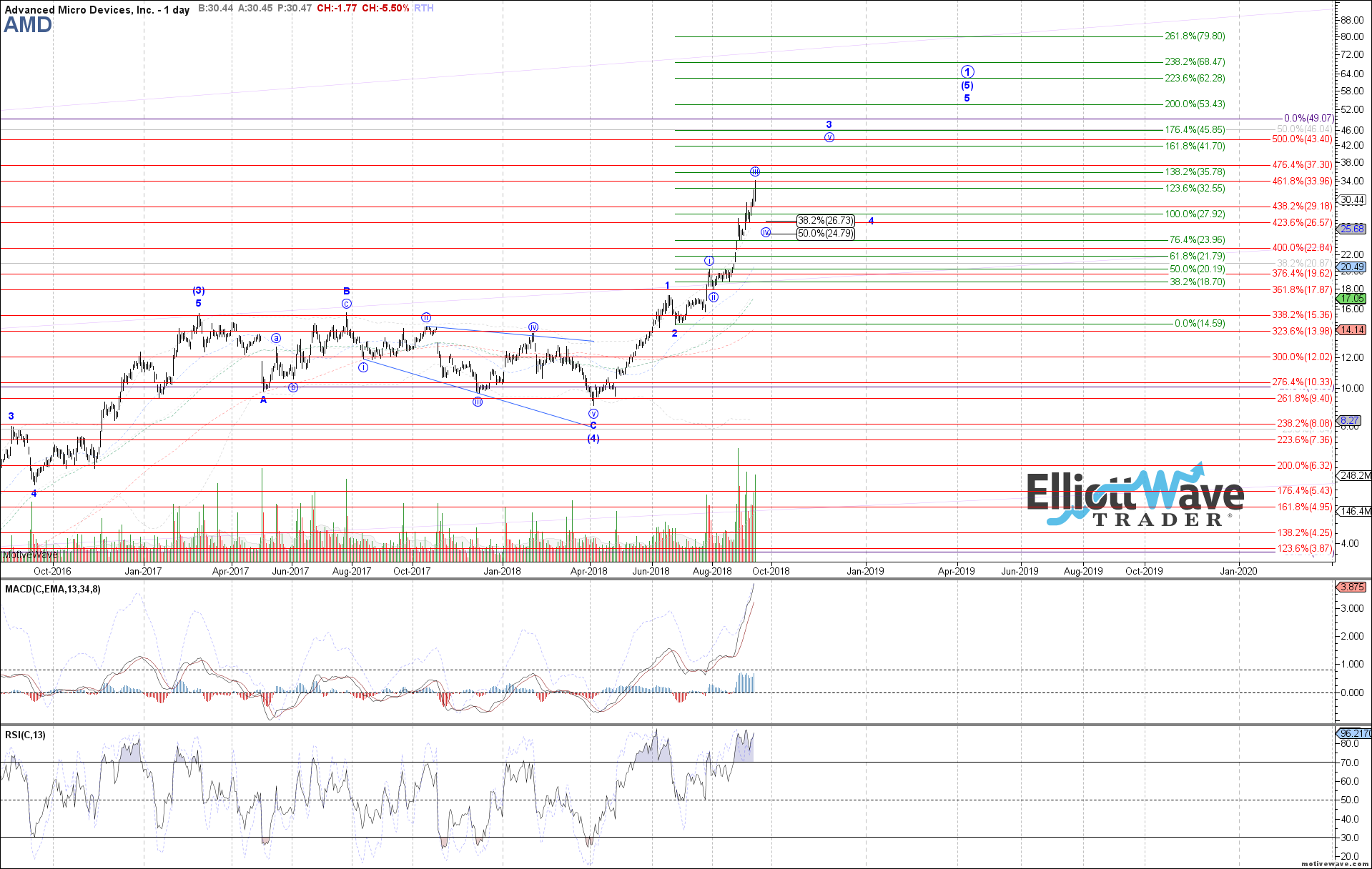
Task: Click the circled iv wave label near retracements
Action: click(x=766, y=233)
